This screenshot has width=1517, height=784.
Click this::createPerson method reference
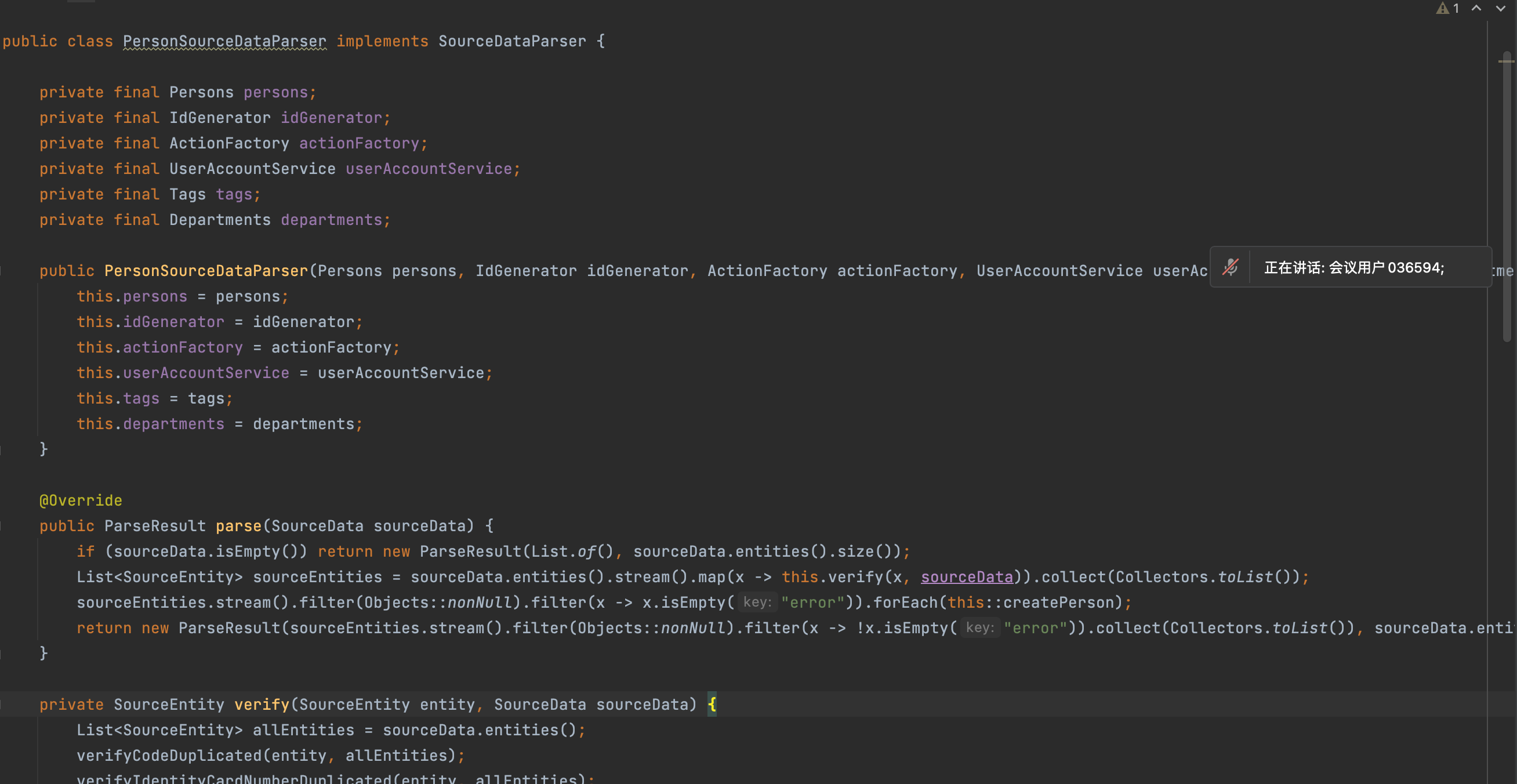pos(1035,602)
